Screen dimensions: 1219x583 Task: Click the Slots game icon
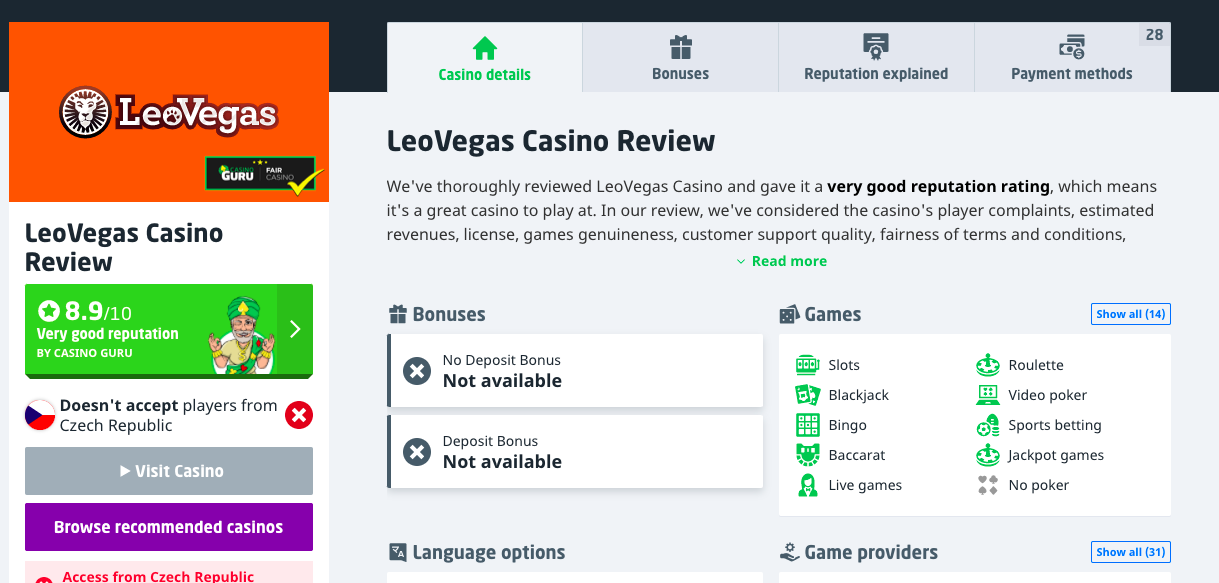[x=807, y=365]
